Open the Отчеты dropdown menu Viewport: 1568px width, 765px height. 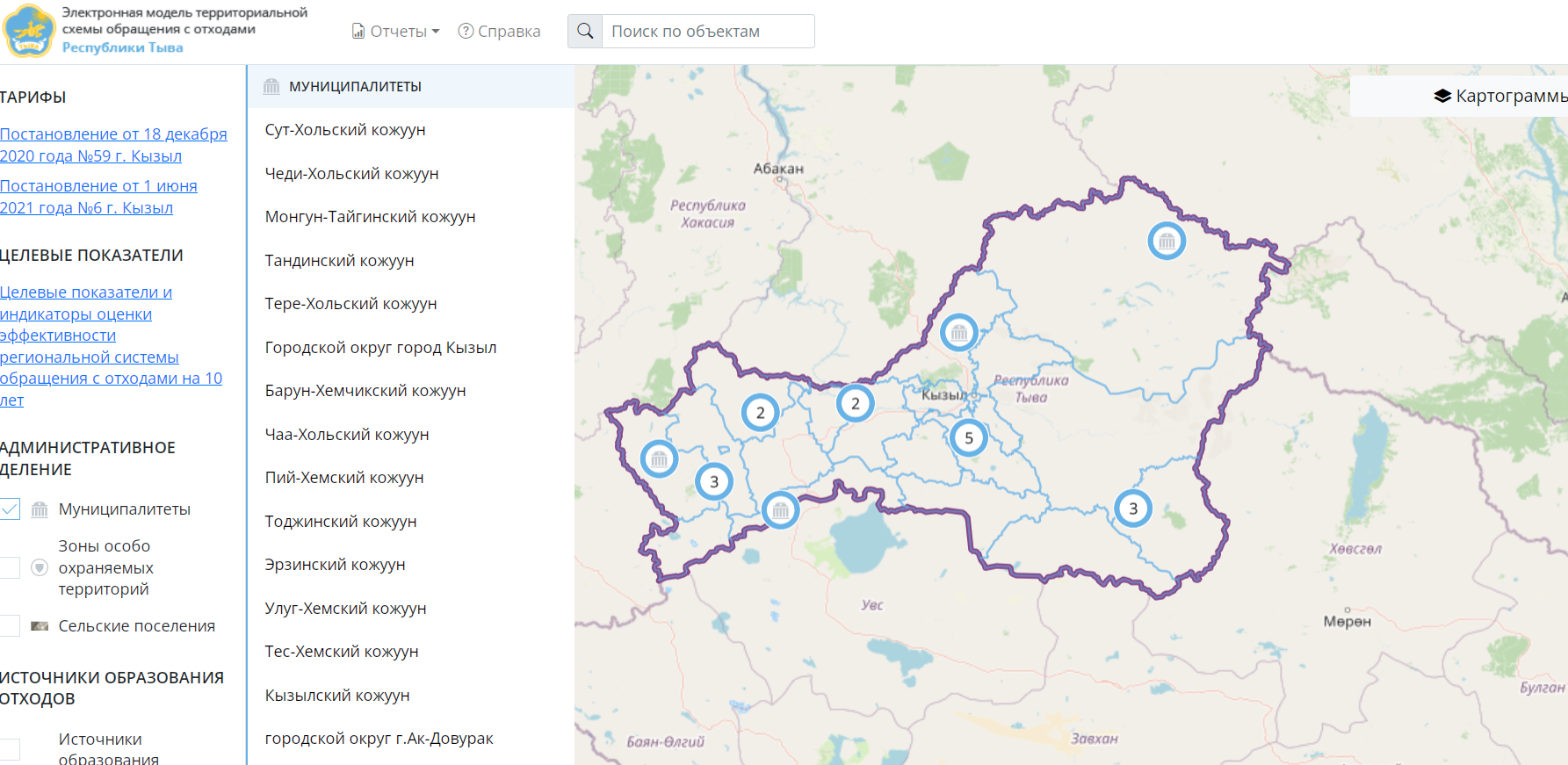click(396, 32)
